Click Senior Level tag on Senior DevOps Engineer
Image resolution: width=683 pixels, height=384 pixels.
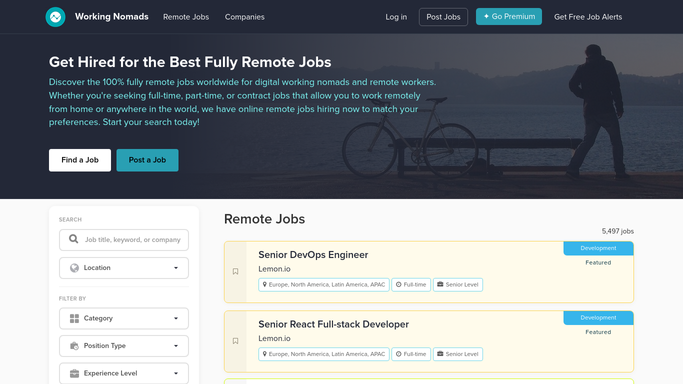point(458,285)
